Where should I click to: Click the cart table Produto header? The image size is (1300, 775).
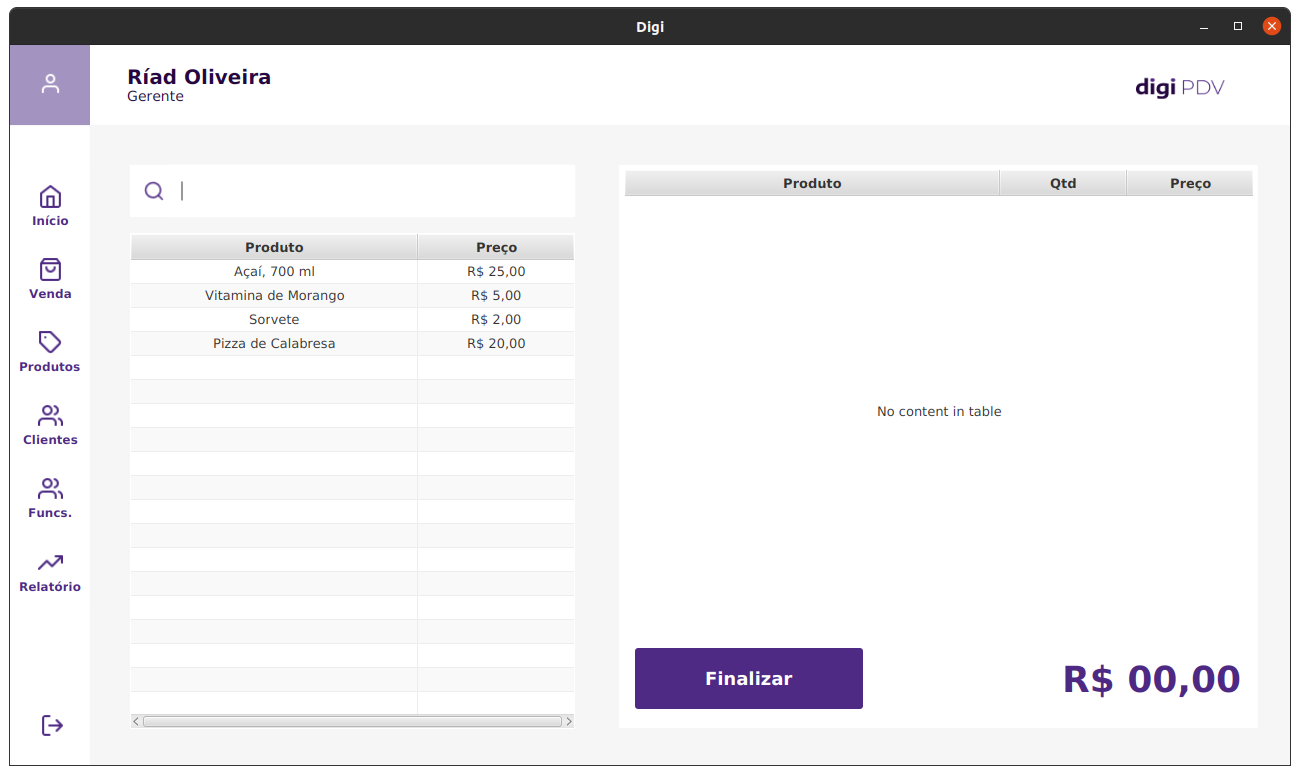[x=812, y=183]
